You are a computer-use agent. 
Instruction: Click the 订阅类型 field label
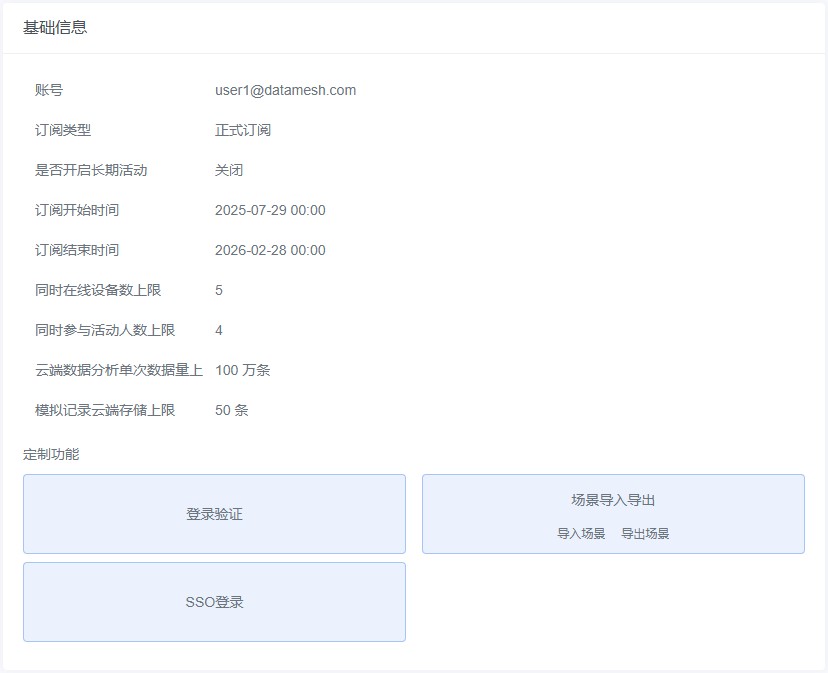63,130
